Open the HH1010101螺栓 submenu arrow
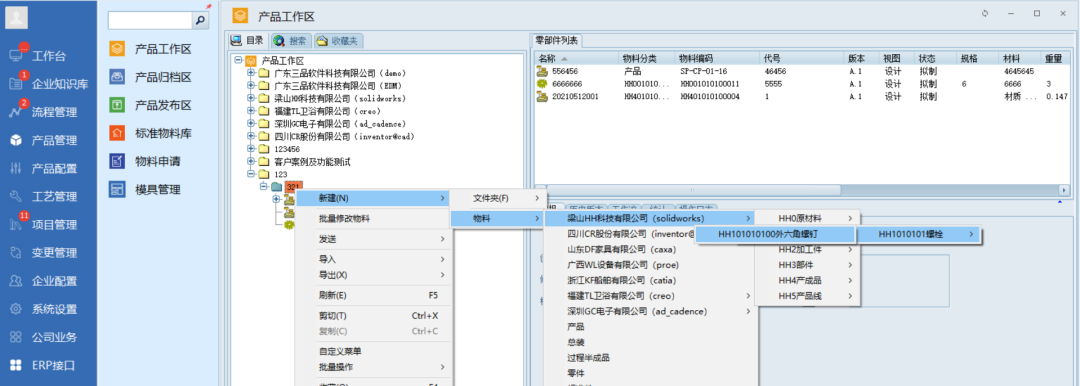The image size is (1080, 386). (x=971, y=234)
